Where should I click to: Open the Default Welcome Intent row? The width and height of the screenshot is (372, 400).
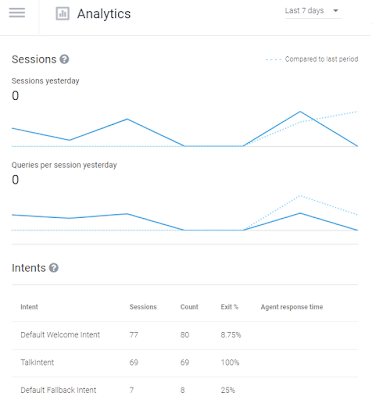(x=185, y=335)
